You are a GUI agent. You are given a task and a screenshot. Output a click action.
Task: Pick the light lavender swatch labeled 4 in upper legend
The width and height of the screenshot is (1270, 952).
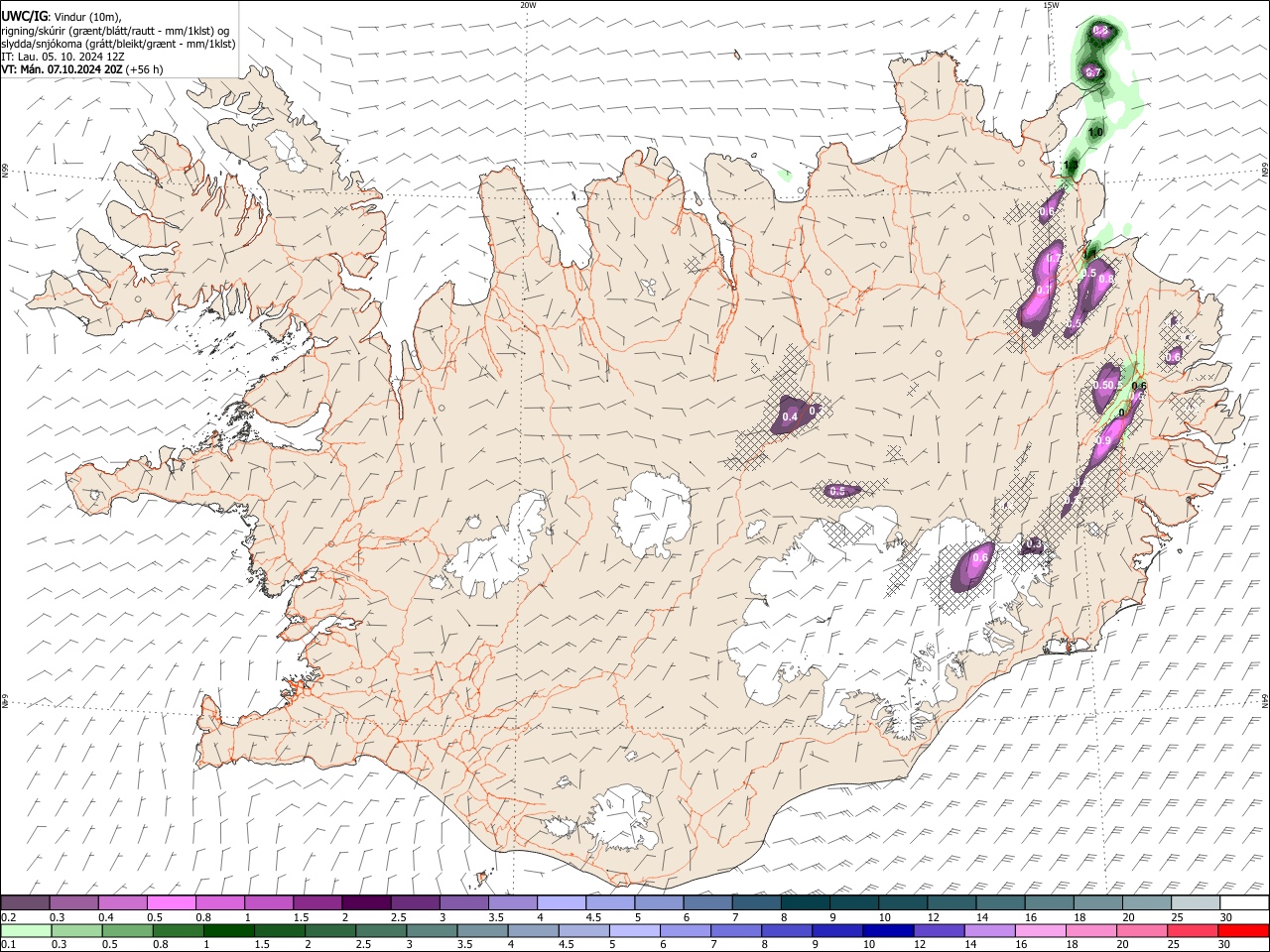click(x=562, y=902)
